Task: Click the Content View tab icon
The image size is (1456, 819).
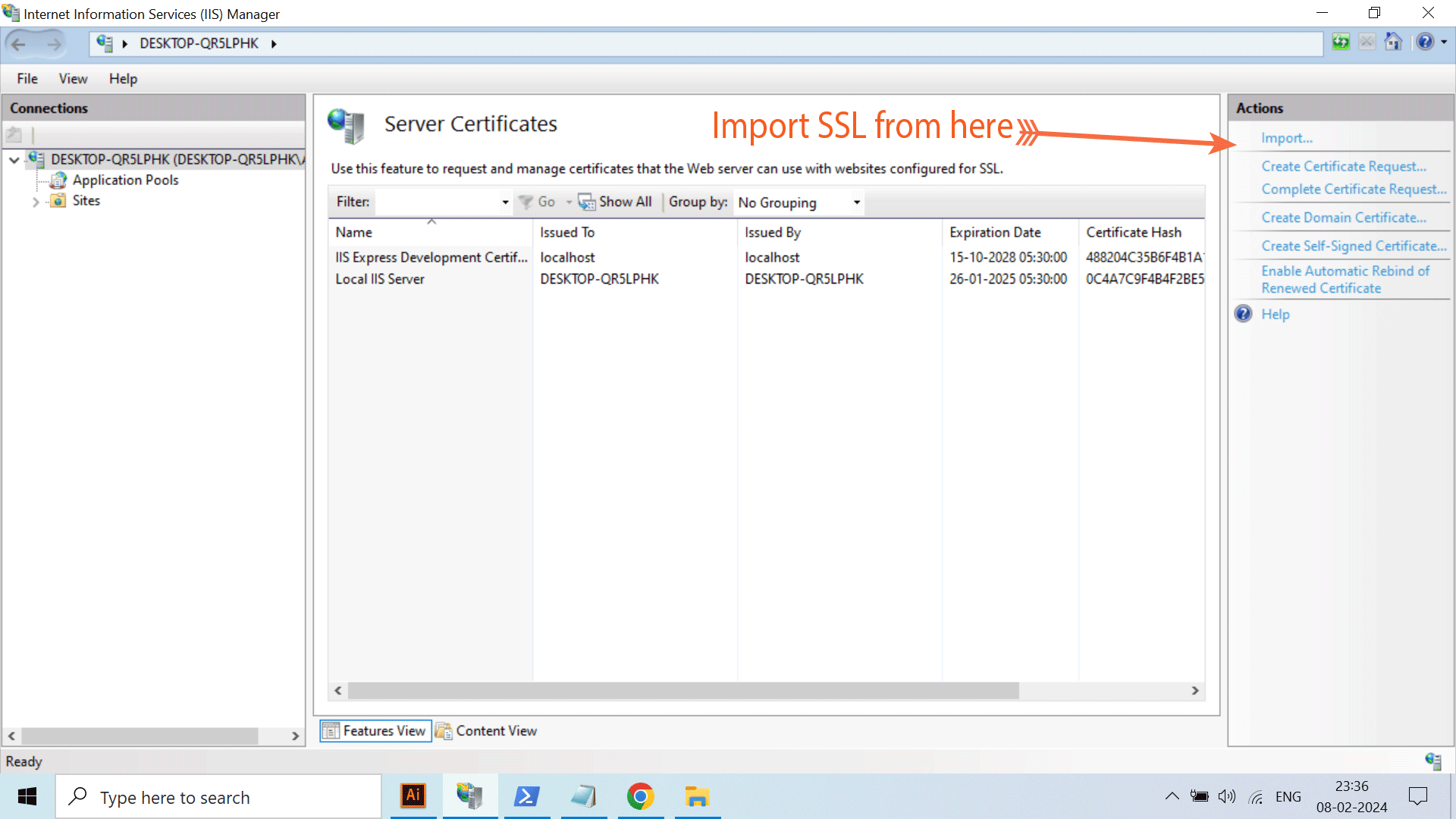Action: point(444,731)
